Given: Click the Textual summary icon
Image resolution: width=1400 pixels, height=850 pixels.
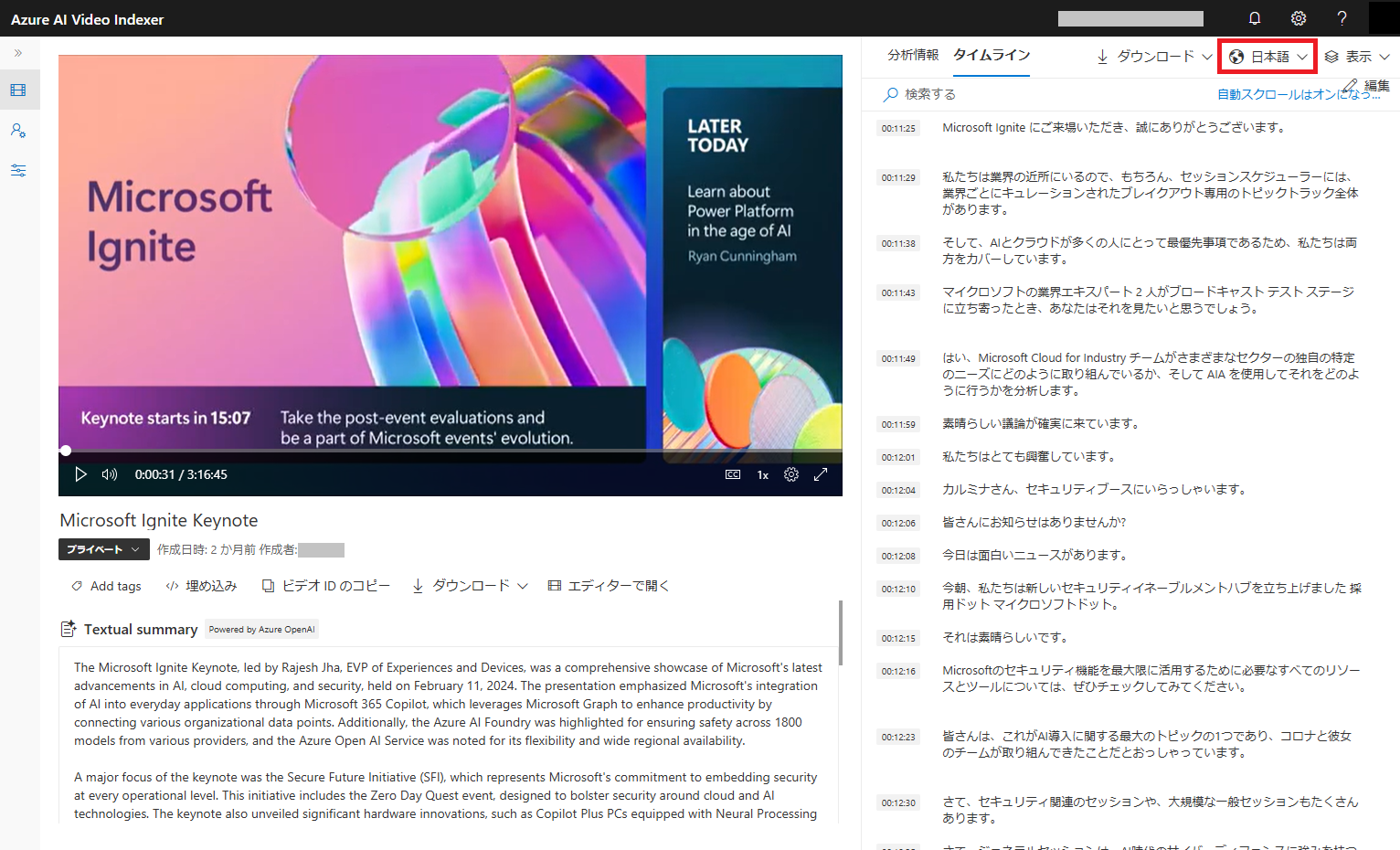Looking at the screenshot, I should click(x=69, y=629).
